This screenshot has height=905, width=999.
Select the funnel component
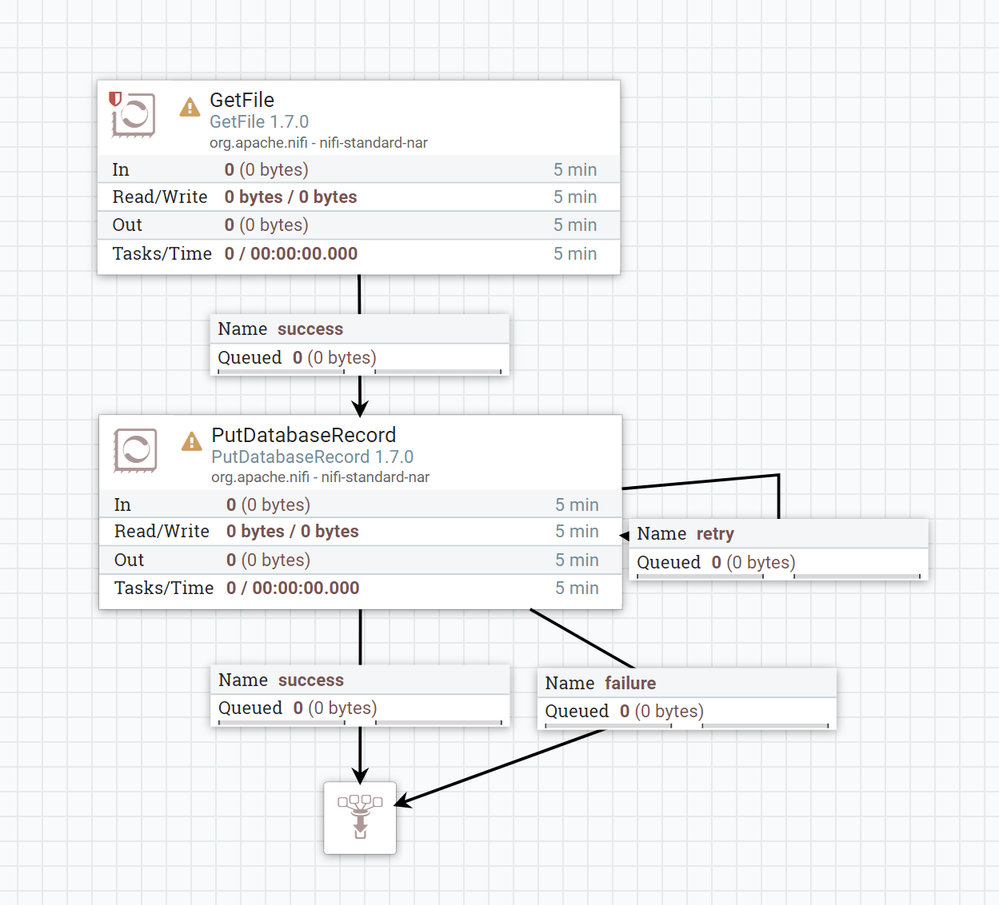coord(360,818)
